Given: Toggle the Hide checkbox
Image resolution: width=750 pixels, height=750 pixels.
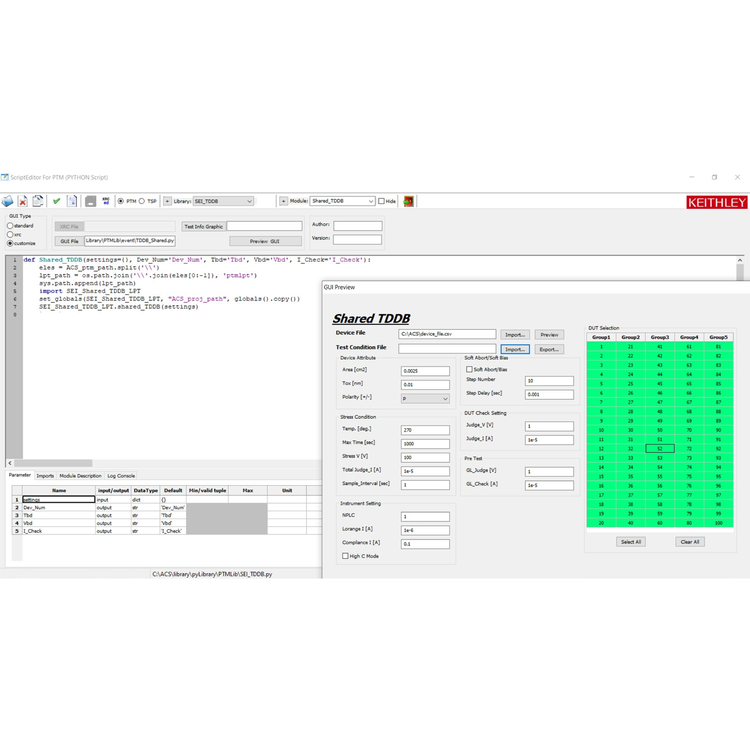Looking at the screenshot, I should coord(381,201).
